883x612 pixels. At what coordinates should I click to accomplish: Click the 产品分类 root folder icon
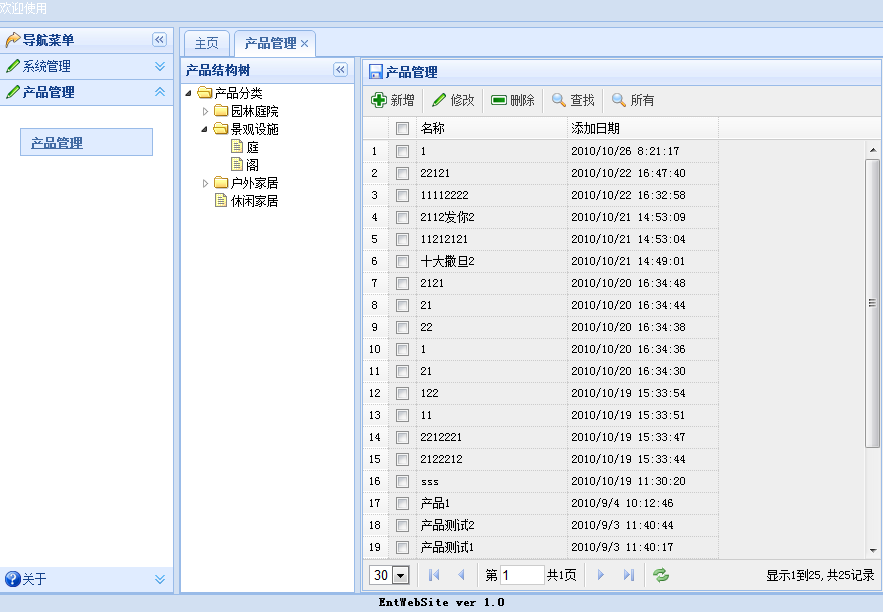pyautogui.click(x=205, y=92)
